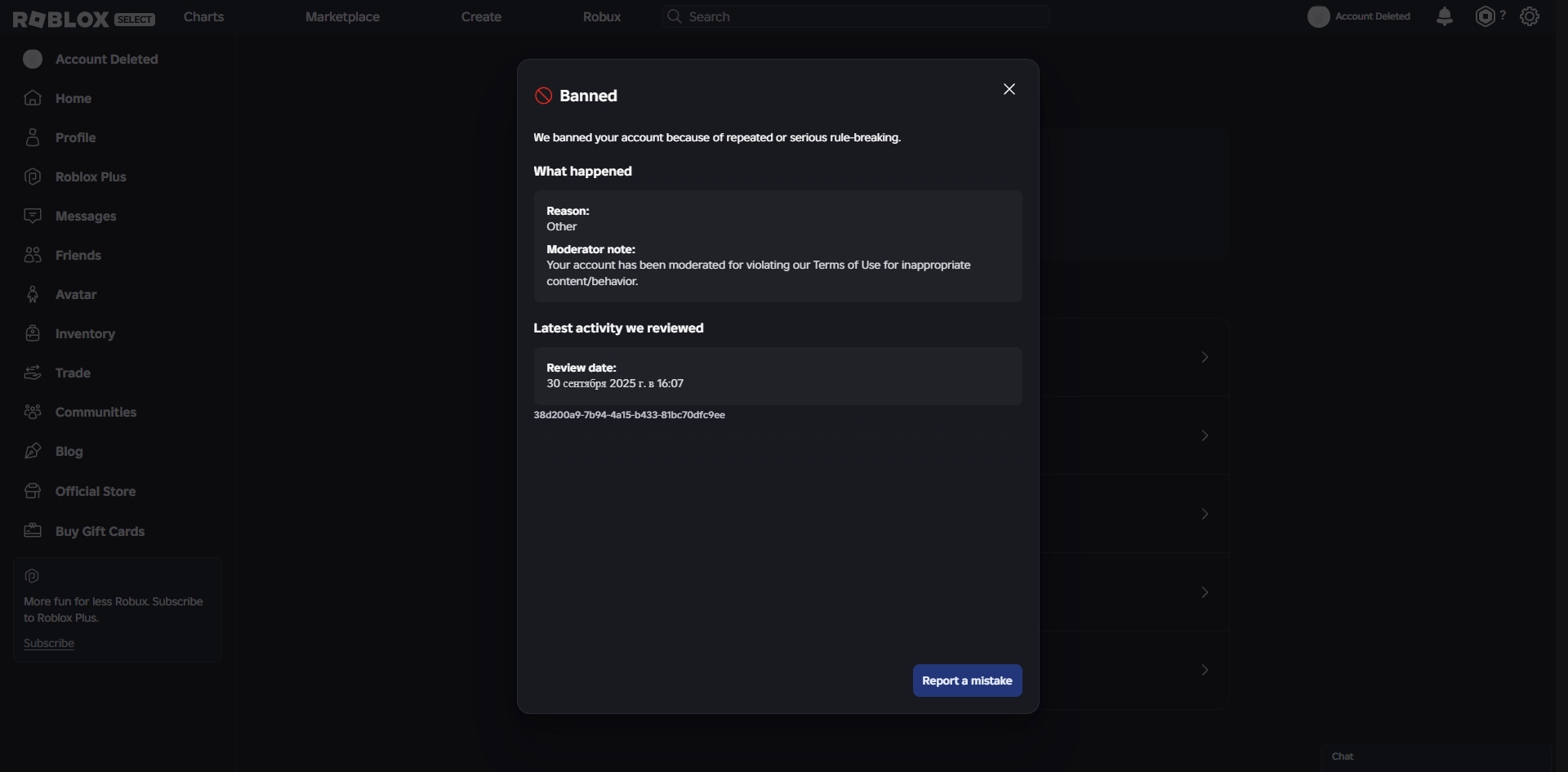Click the Reason value Other
The image size is (1568, 772).
tap(562, 226)
